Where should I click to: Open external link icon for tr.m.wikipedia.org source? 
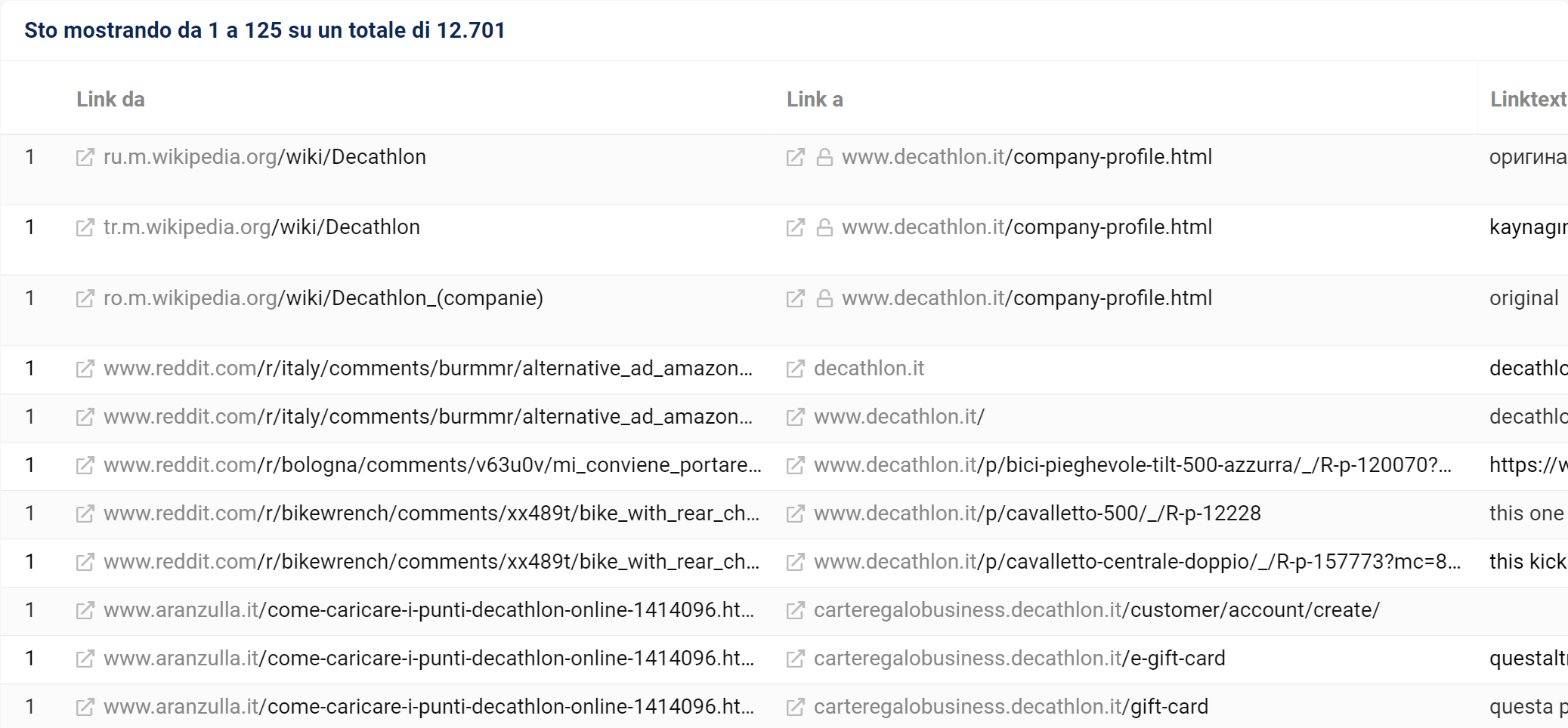point(85,227)
